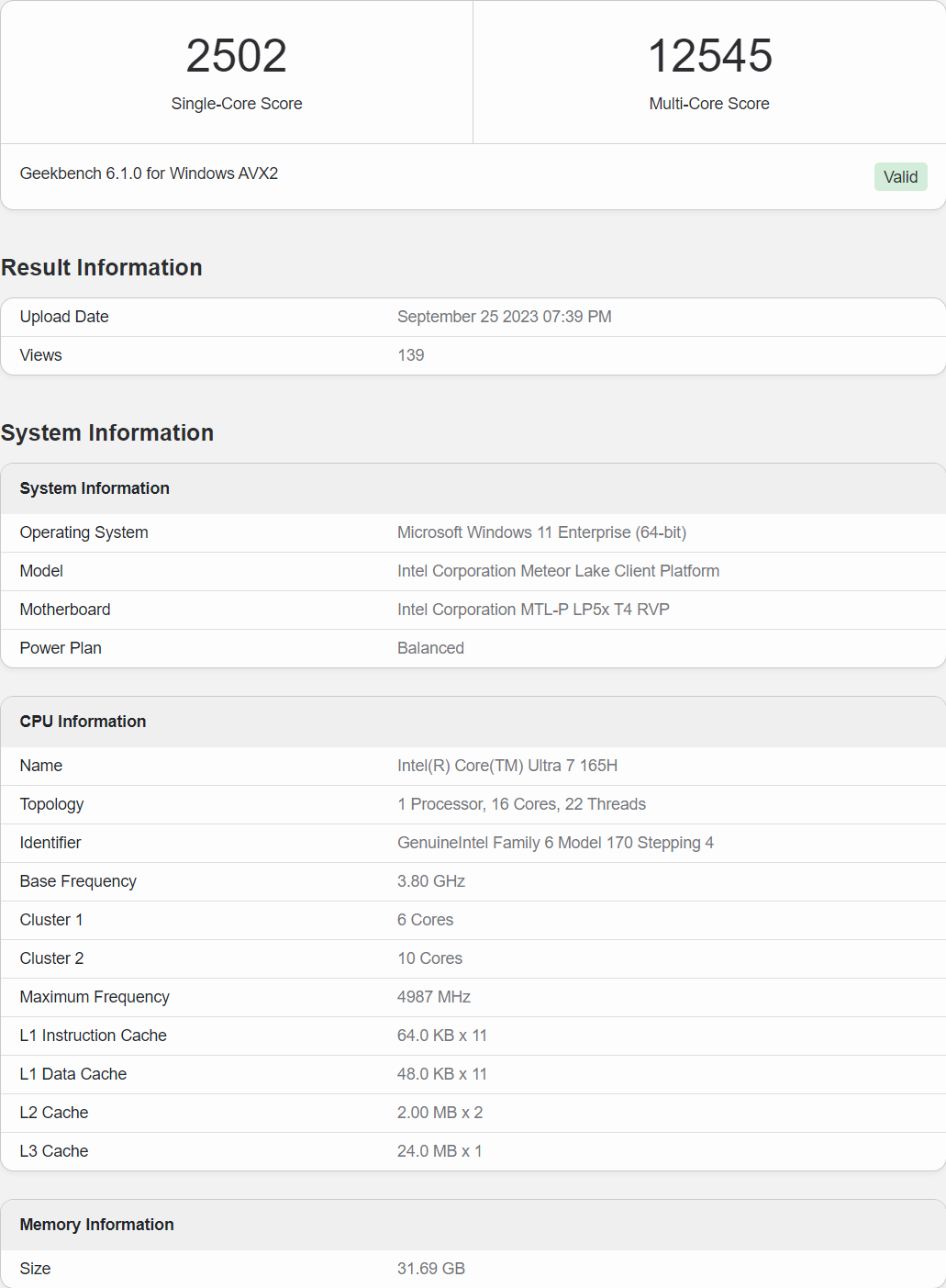Click the System Information table header
946x1288 pixels.
pos(95,488)
